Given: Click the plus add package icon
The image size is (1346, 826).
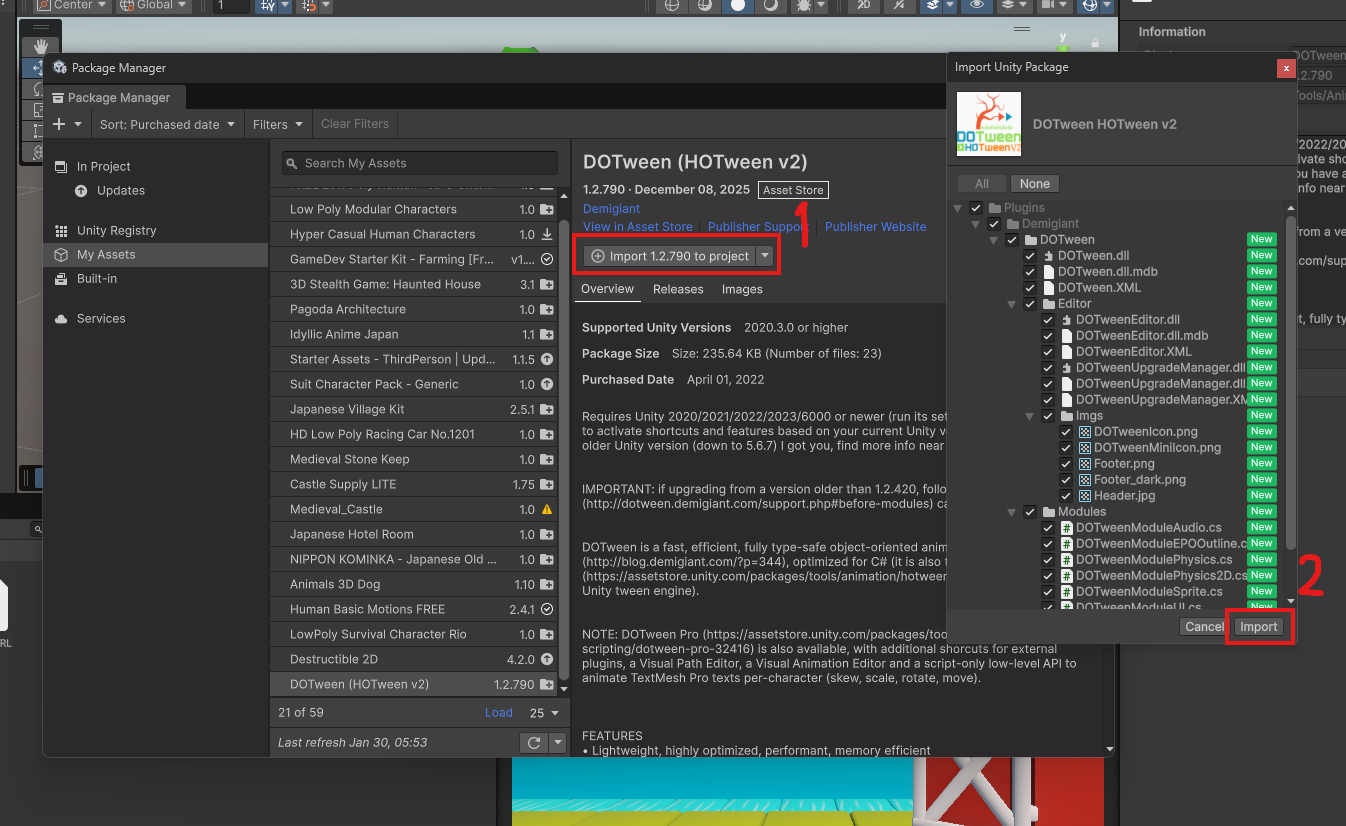Looking at the screenshot, I should pos(59,124).
